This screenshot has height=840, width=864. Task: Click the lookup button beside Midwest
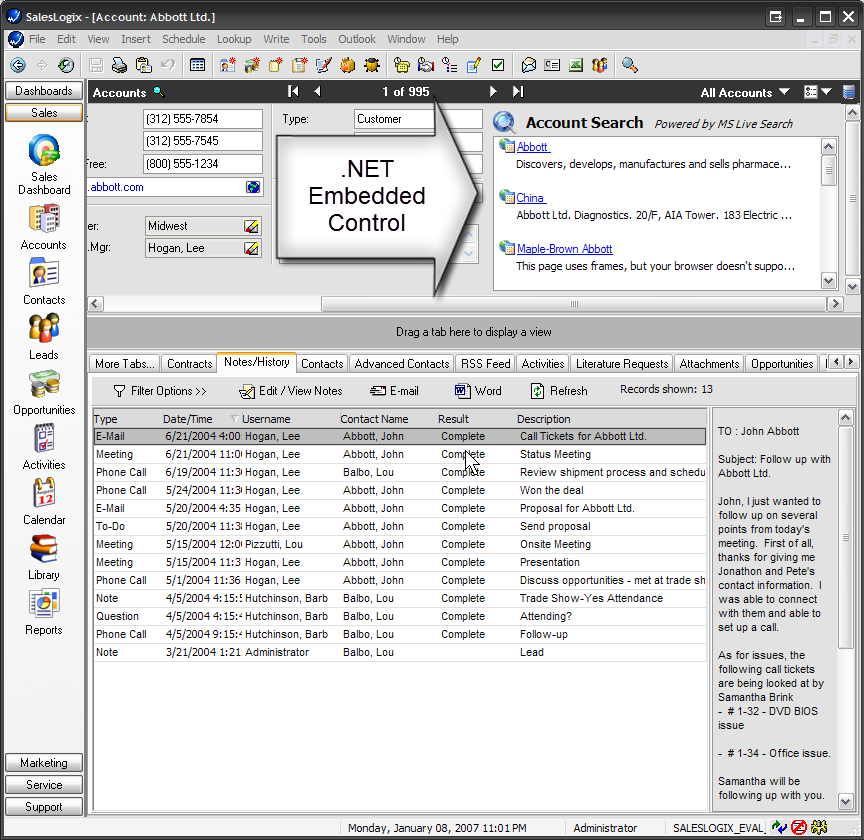[x=251, y=226]
